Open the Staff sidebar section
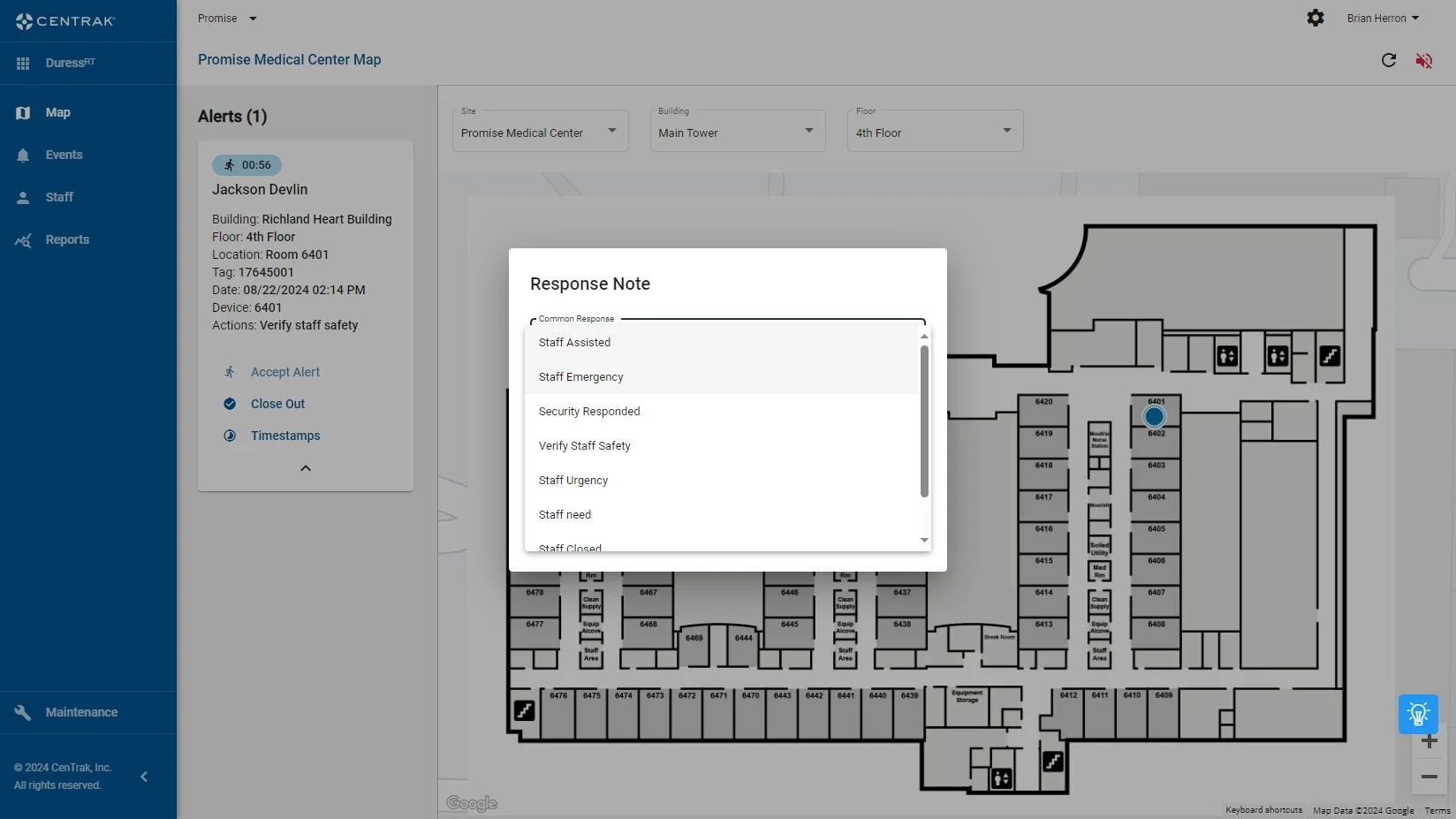 coord(88,197)
